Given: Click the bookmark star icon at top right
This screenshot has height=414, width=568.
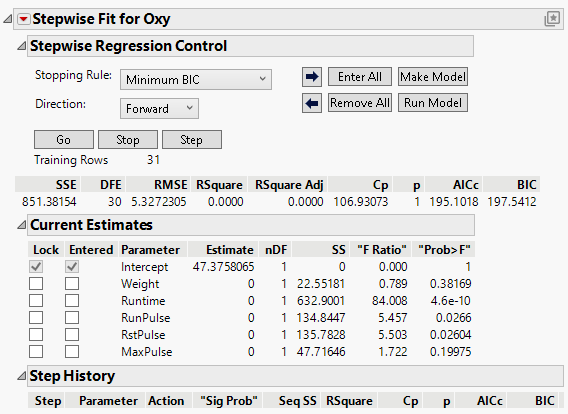Looking at the screenshot, I should [x=552, y=19].
